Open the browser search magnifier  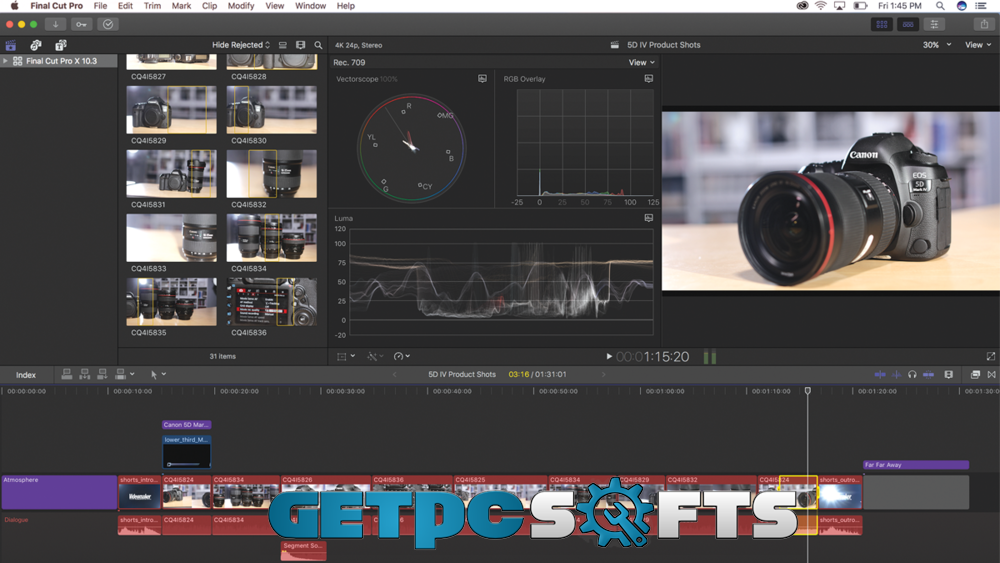coord(318,45)
